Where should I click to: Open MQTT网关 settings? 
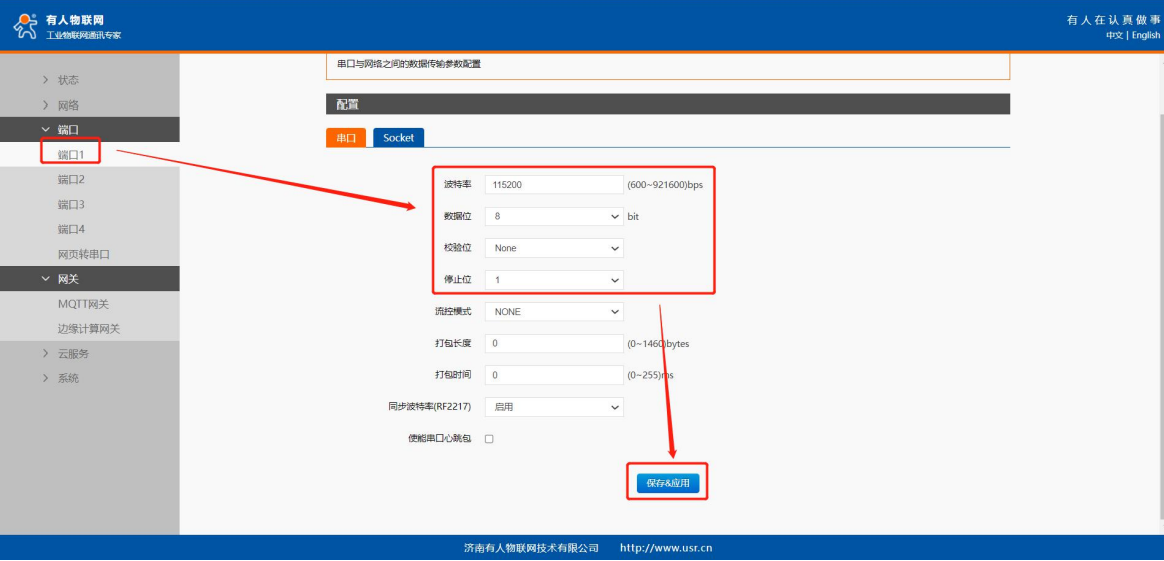click(x=83, y=304)
